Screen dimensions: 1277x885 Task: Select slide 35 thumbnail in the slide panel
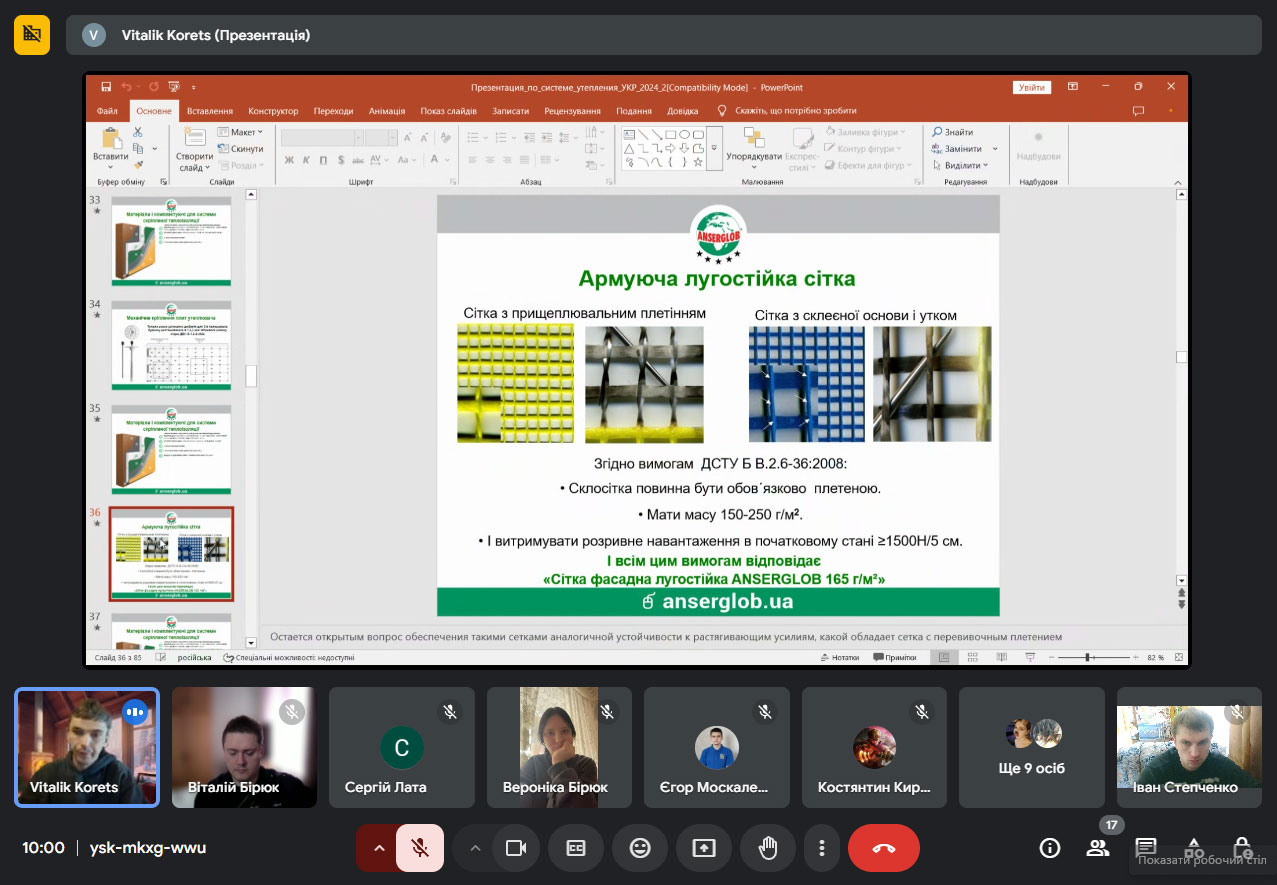point(171,448)
